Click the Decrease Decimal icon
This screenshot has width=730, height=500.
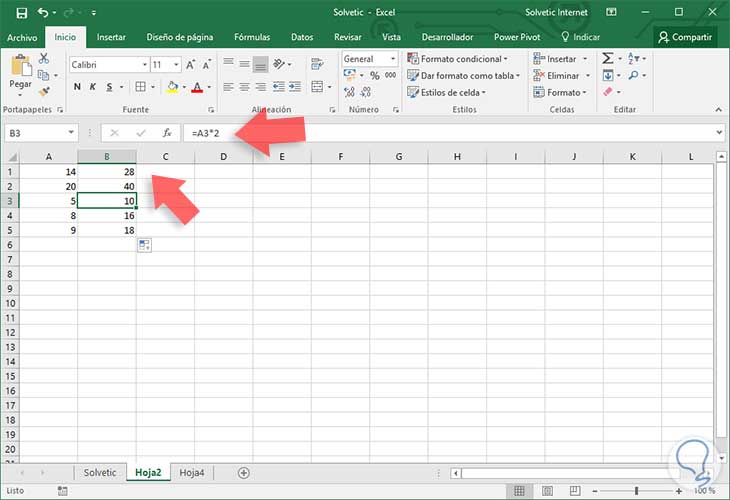click(366, 92)
